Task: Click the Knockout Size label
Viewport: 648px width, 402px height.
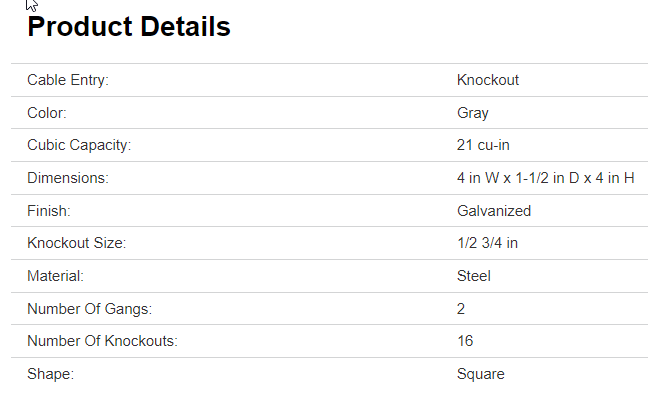Action: tap(76, 243)
